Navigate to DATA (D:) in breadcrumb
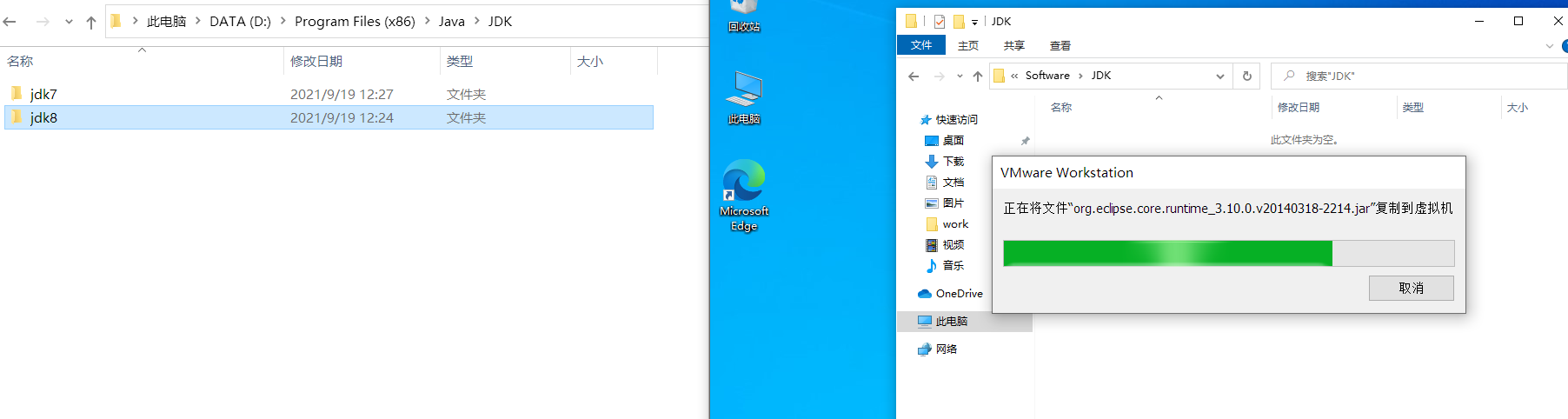 pyautogui.click(x=240, y=22)
